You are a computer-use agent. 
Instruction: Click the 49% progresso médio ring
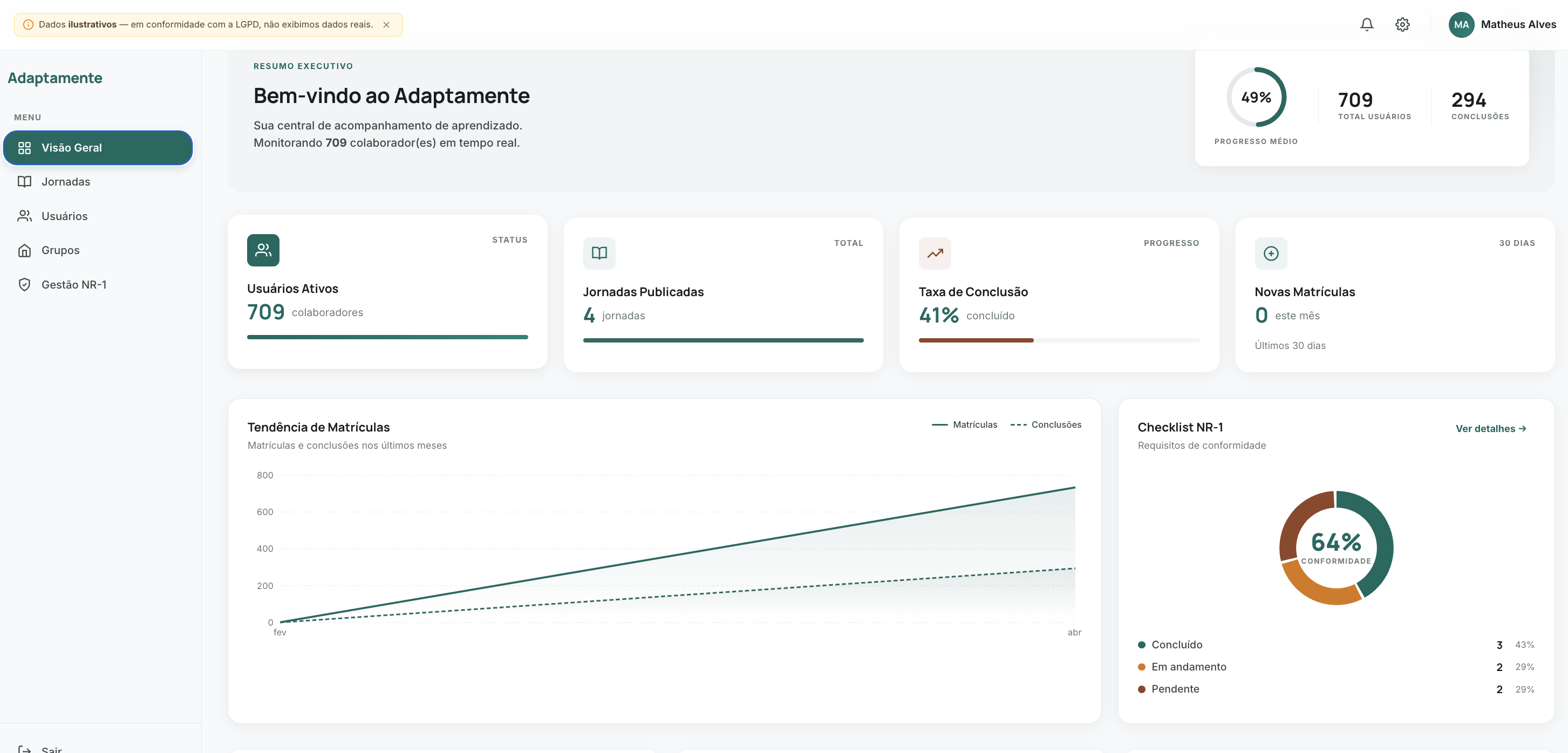(1256, 98)
